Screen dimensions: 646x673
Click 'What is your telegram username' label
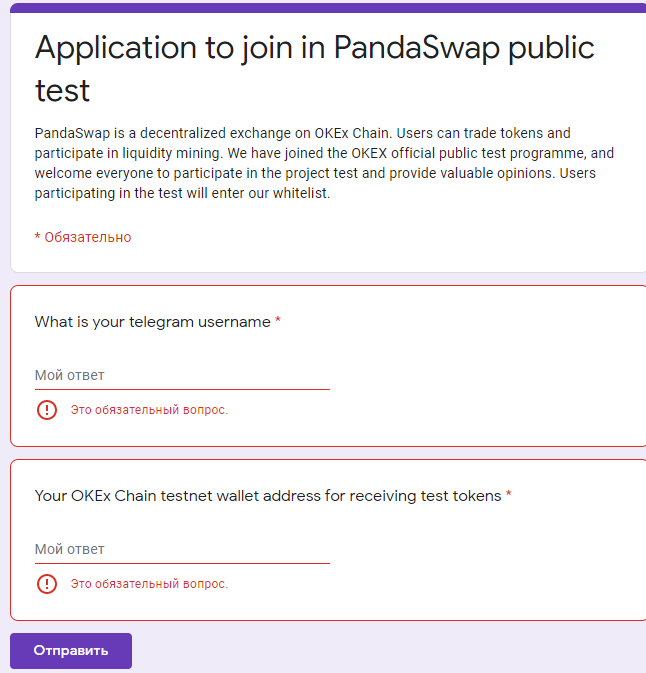coord(152,322)
